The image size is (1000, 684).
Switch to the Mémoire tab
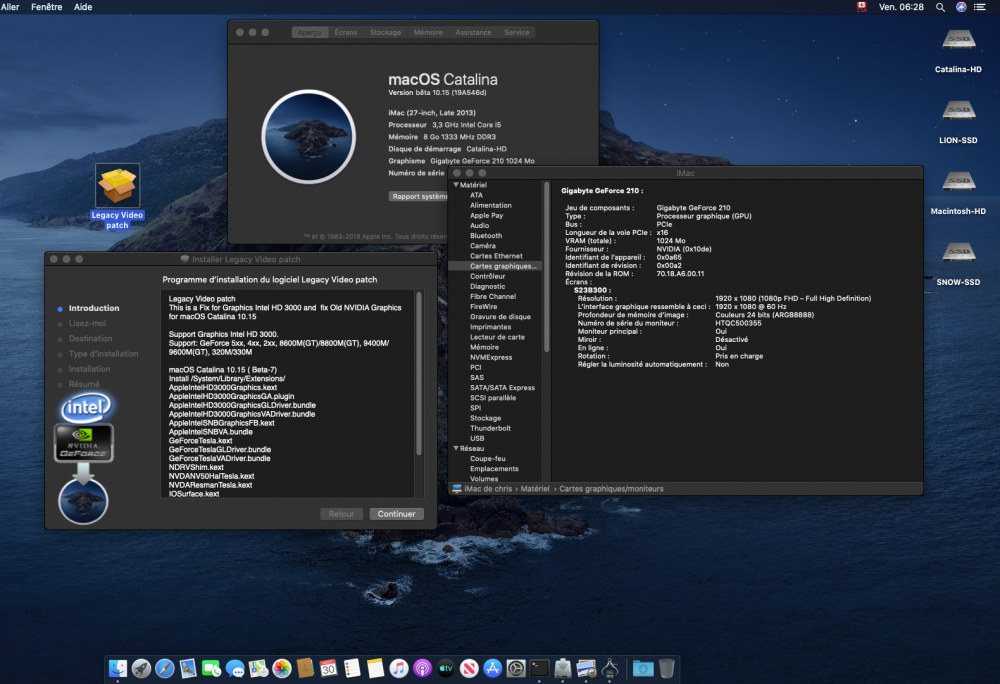pos(428,33)
